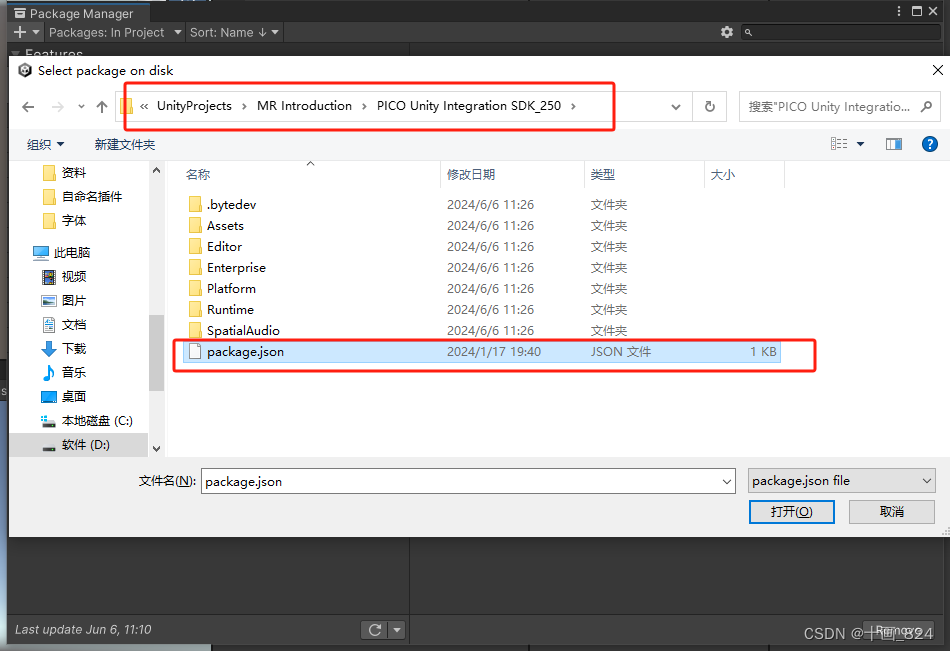
Task: Click sidebar scrollbar down arrow
Action: (x=156, y=449)
